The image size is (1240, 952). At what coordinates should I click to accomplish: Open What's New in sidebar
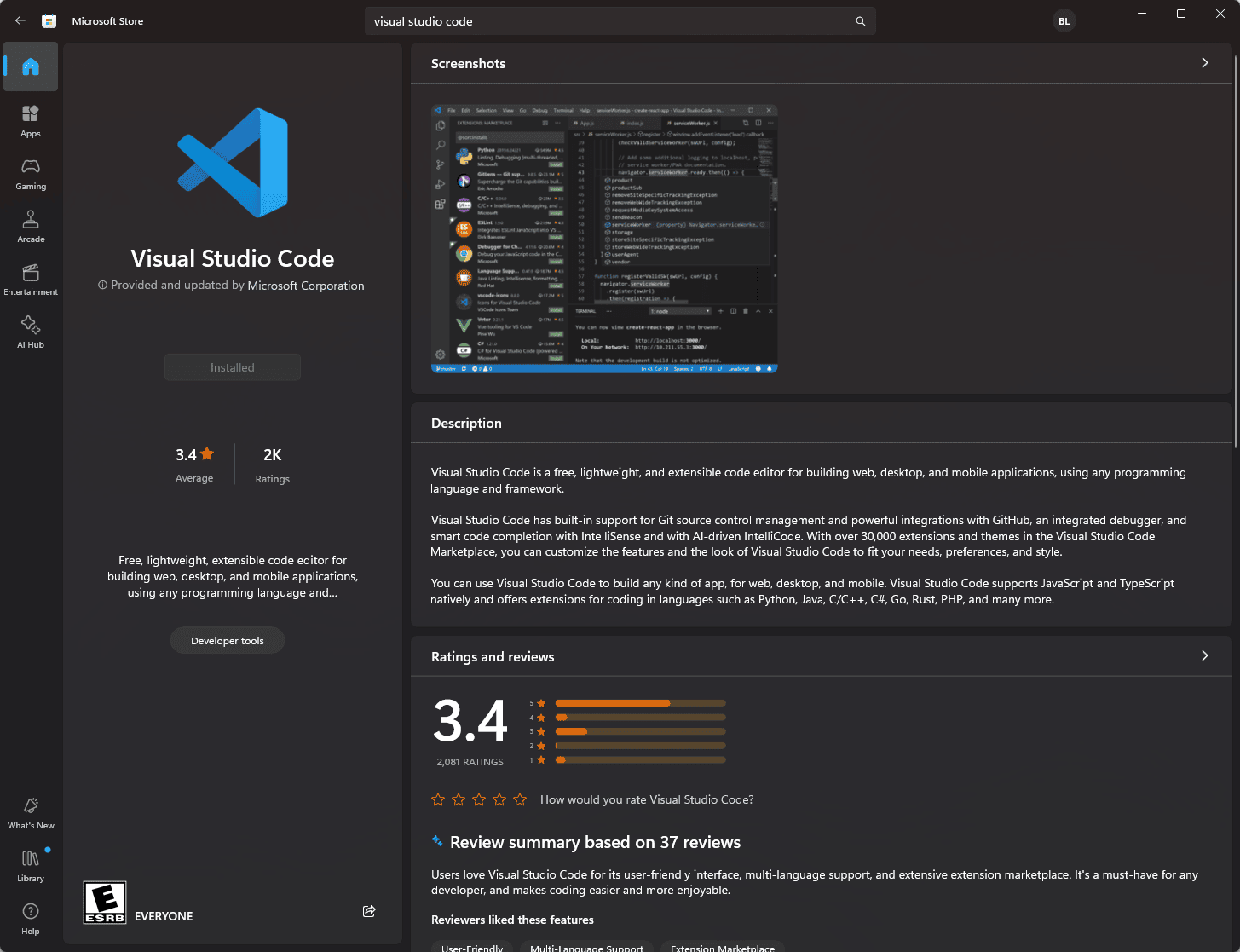31,813
